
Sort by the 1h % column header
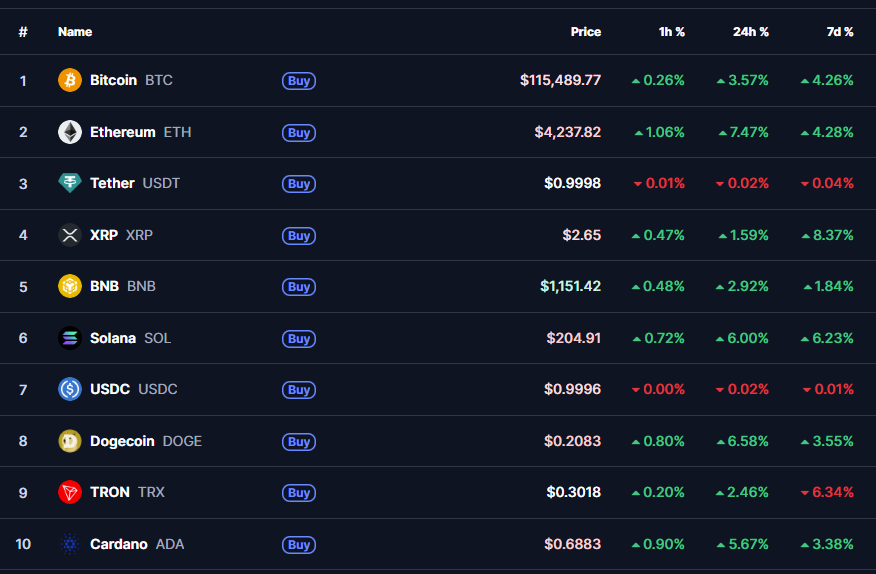pyautogui.click(x=672, y=32)
